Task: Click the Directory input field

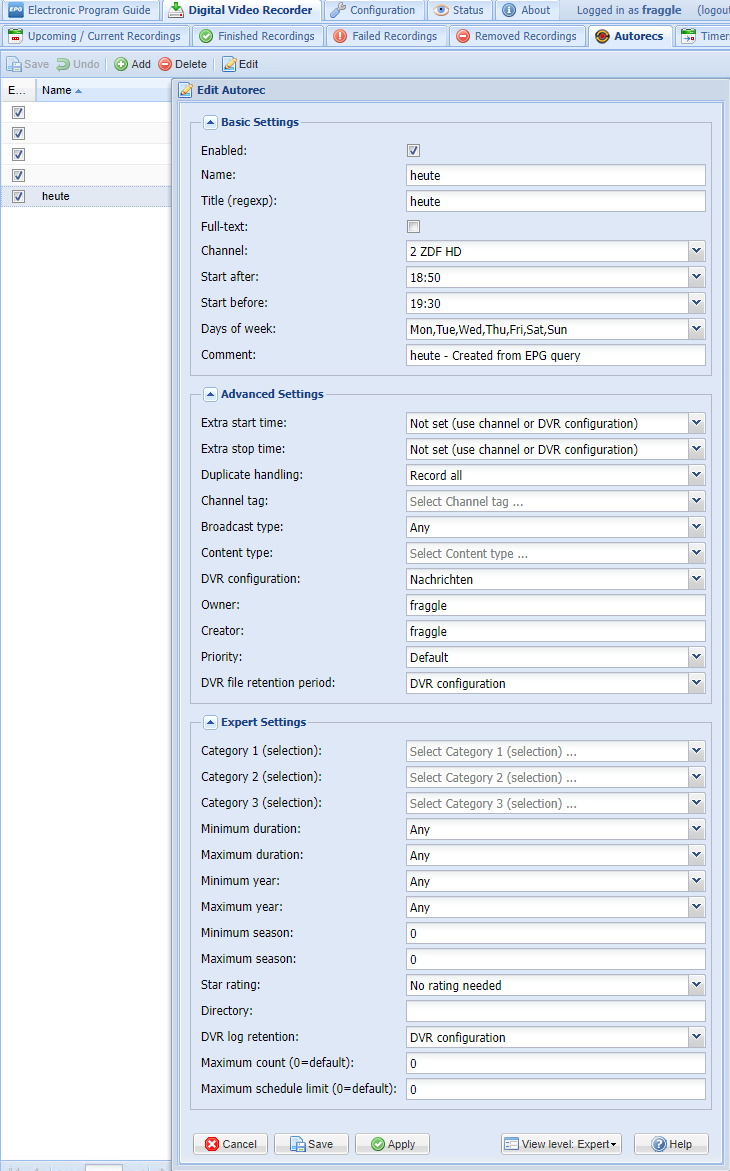Action: coord(555,1011)
